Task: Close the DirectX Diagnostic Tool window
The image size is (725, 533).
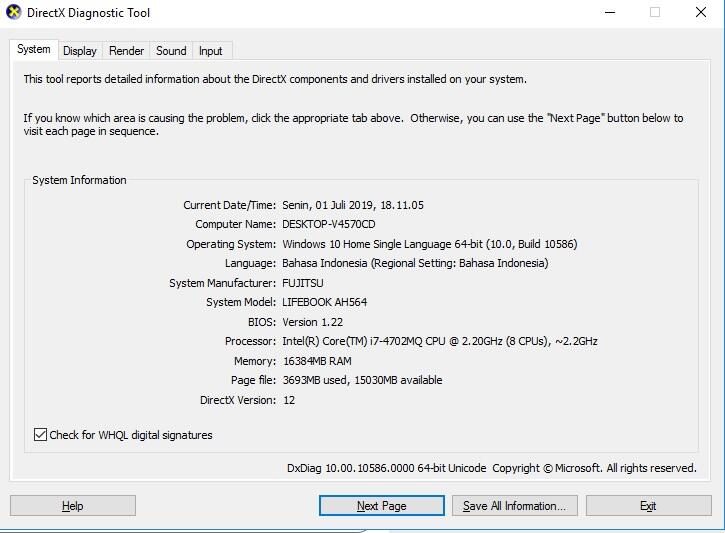Action: pyautogui.click(x=701, y=12)
